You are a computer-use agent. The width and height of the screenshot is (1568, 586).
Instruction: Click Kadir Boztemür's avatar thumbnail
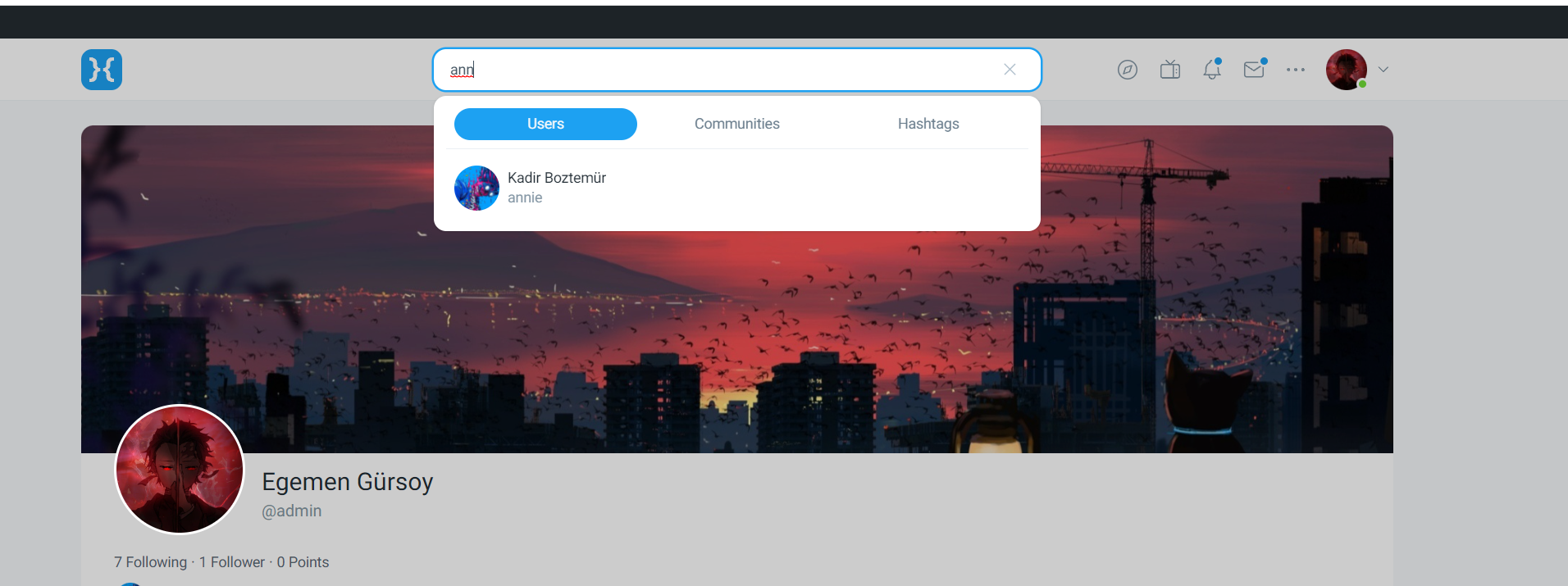[x=476, y=188]
